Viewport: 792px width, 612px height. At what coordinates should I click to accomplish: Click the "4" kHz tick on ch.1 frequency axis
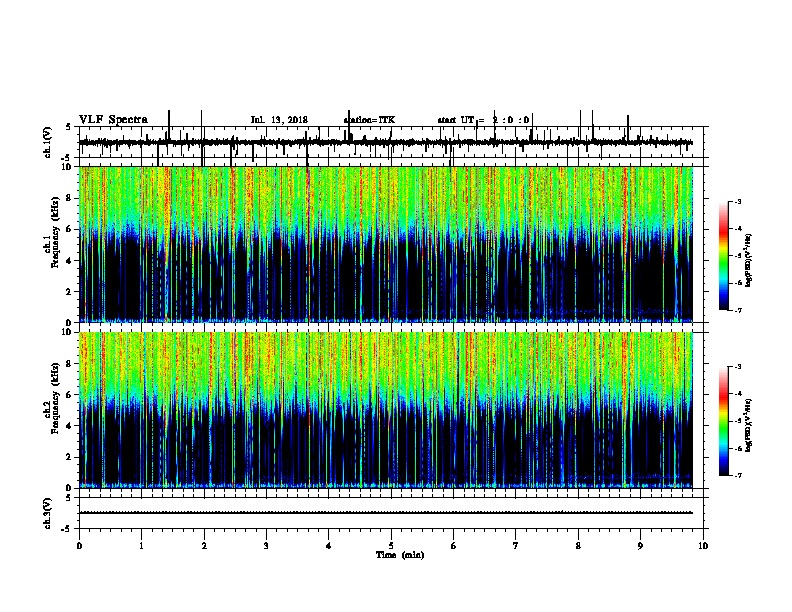click(x=69, y=261)
